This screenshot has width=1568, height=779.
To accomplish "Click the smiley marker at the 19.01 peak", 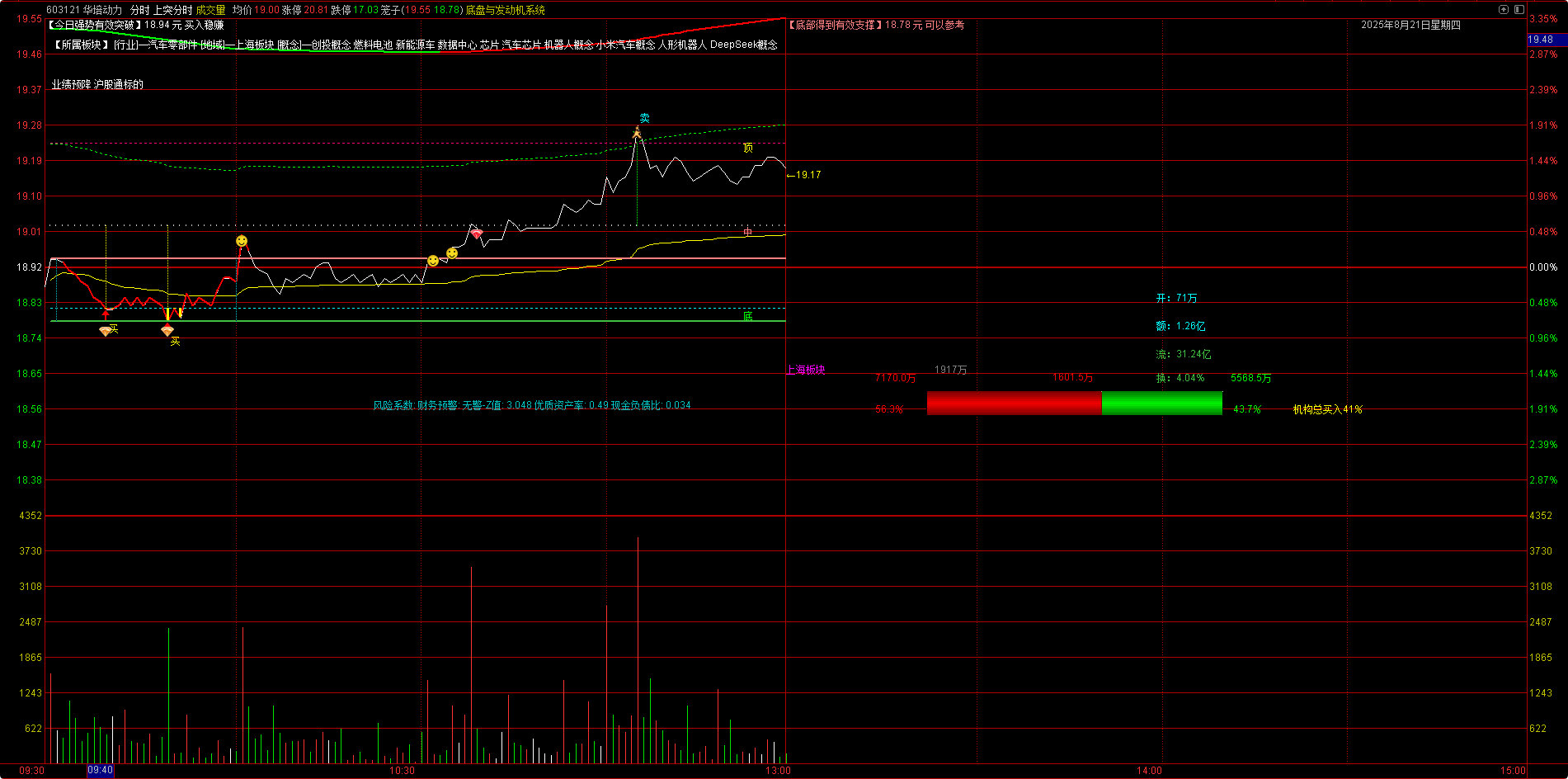I will click(x=242, y=241).
